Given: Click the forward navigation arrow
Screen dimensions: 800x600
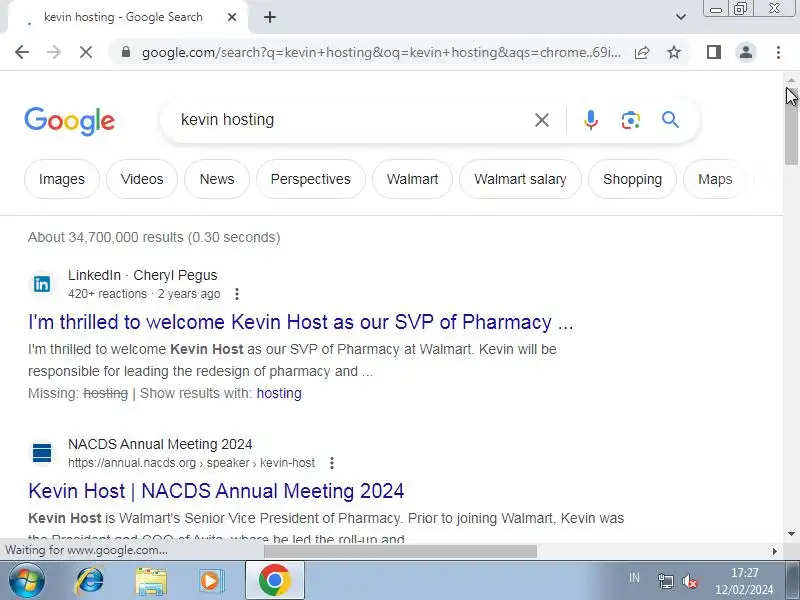Looking at the screenshot, I should click(54, 52).
